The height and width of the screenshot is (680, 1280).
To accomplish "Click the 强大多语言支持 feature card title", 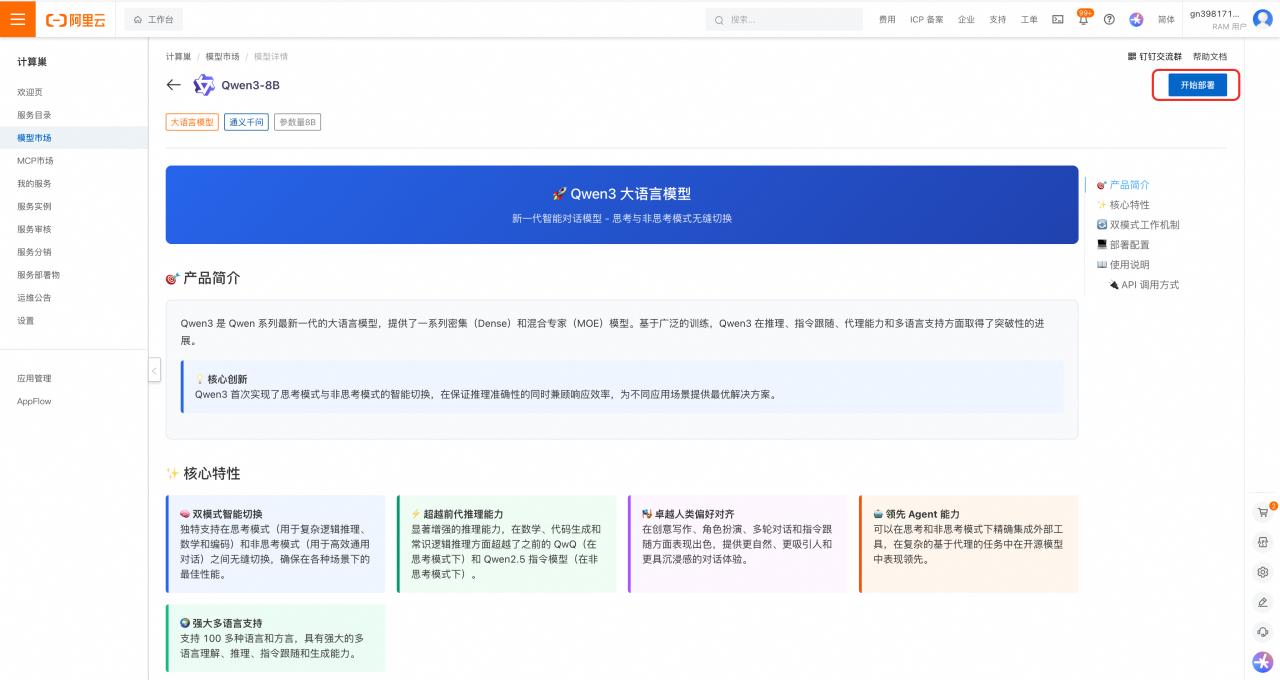I will click(x=221, y=623).
